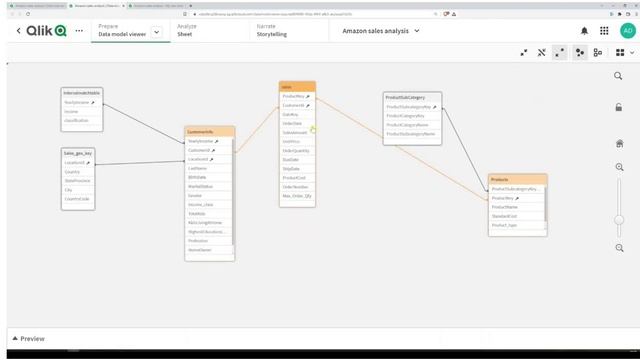Click the zoom out magnifier icon
The width and height of the screenshot is (640, 360).
click(620, 248)
